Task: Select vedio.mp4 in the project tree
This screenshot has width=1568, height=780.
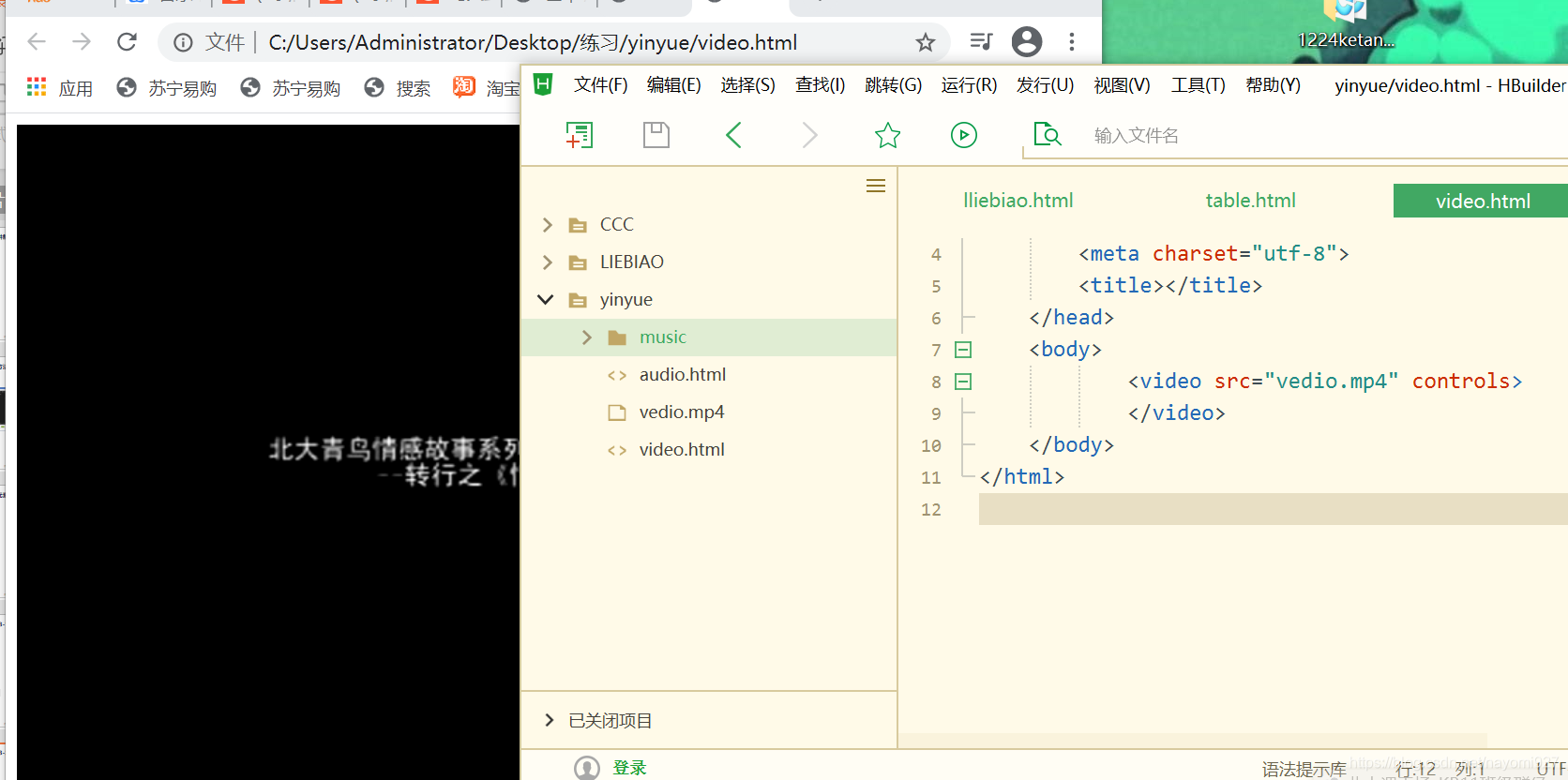Action: pyautogui.click(x=682, y=412)
